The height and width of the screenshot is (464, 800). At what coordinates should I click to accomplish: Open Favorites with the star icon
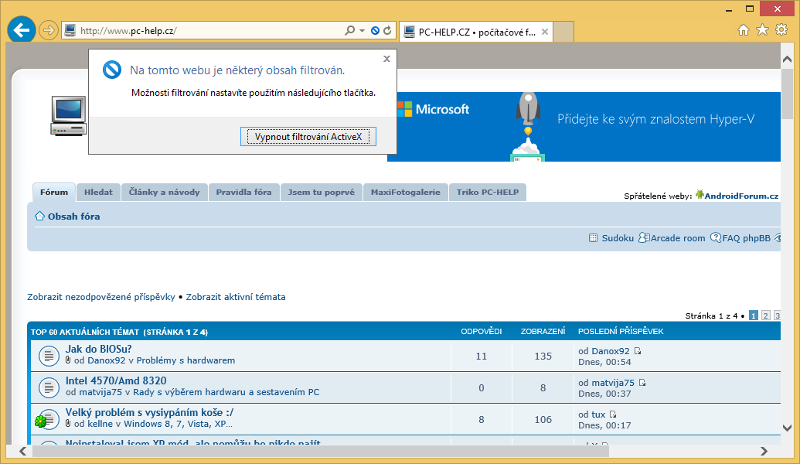coord(763,30)
